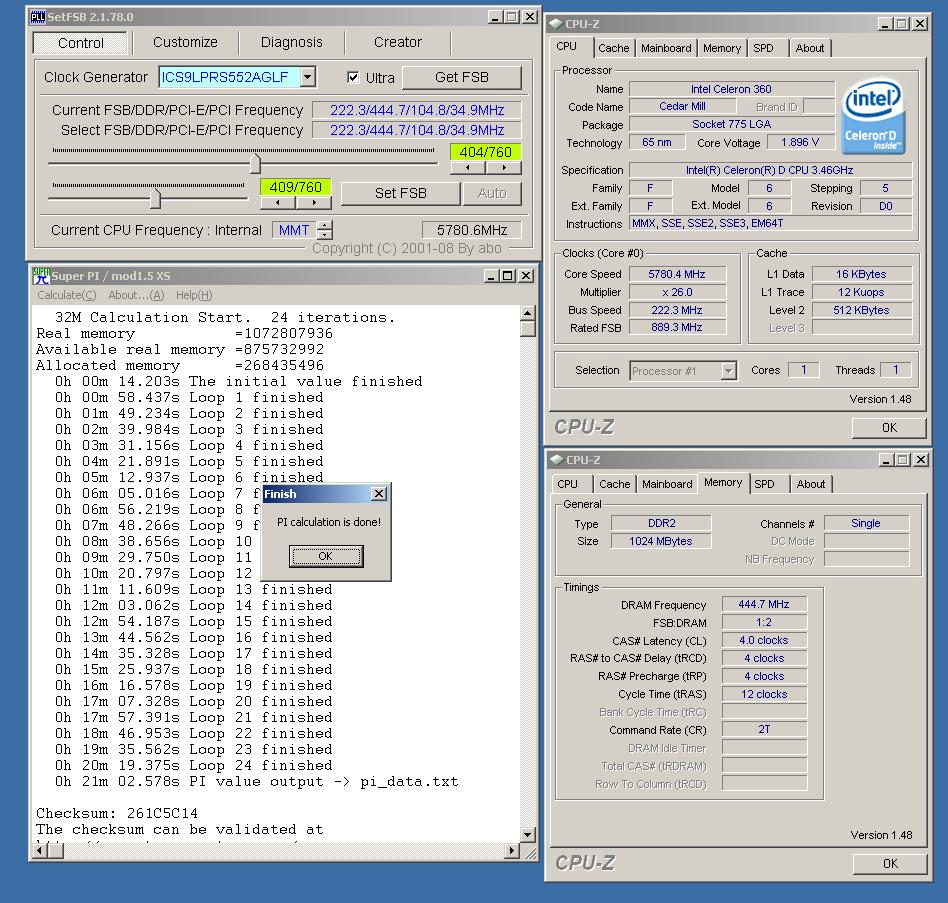
Task: Toggle the Ultra checkbox in SetFSB
Action: pyautogui.click(x=353, y=77)
